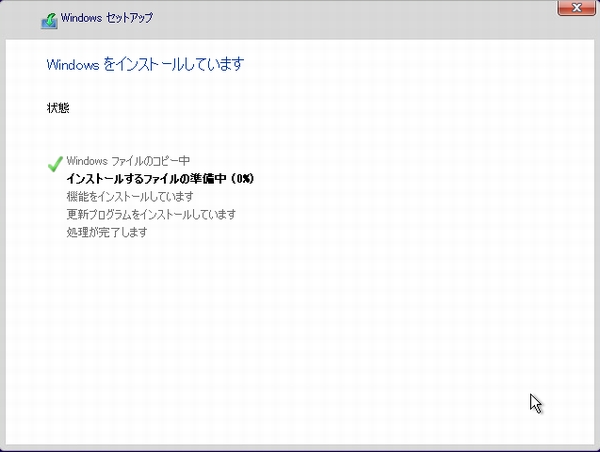Select 'インストールするファイルの準備中 (0%)' step
600x452 pixels.
tap(160, 179)
